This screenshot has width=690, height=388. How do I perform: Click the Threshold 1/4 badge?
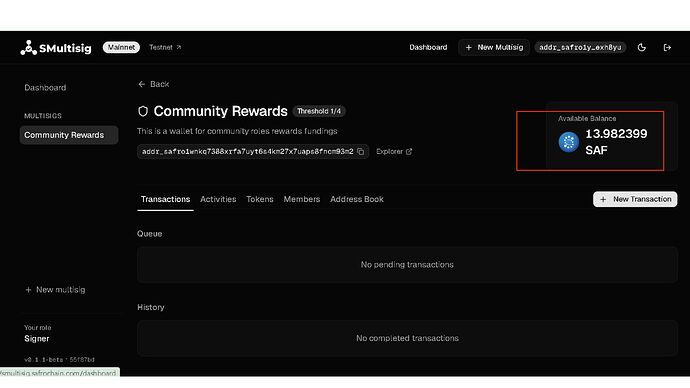319,111
